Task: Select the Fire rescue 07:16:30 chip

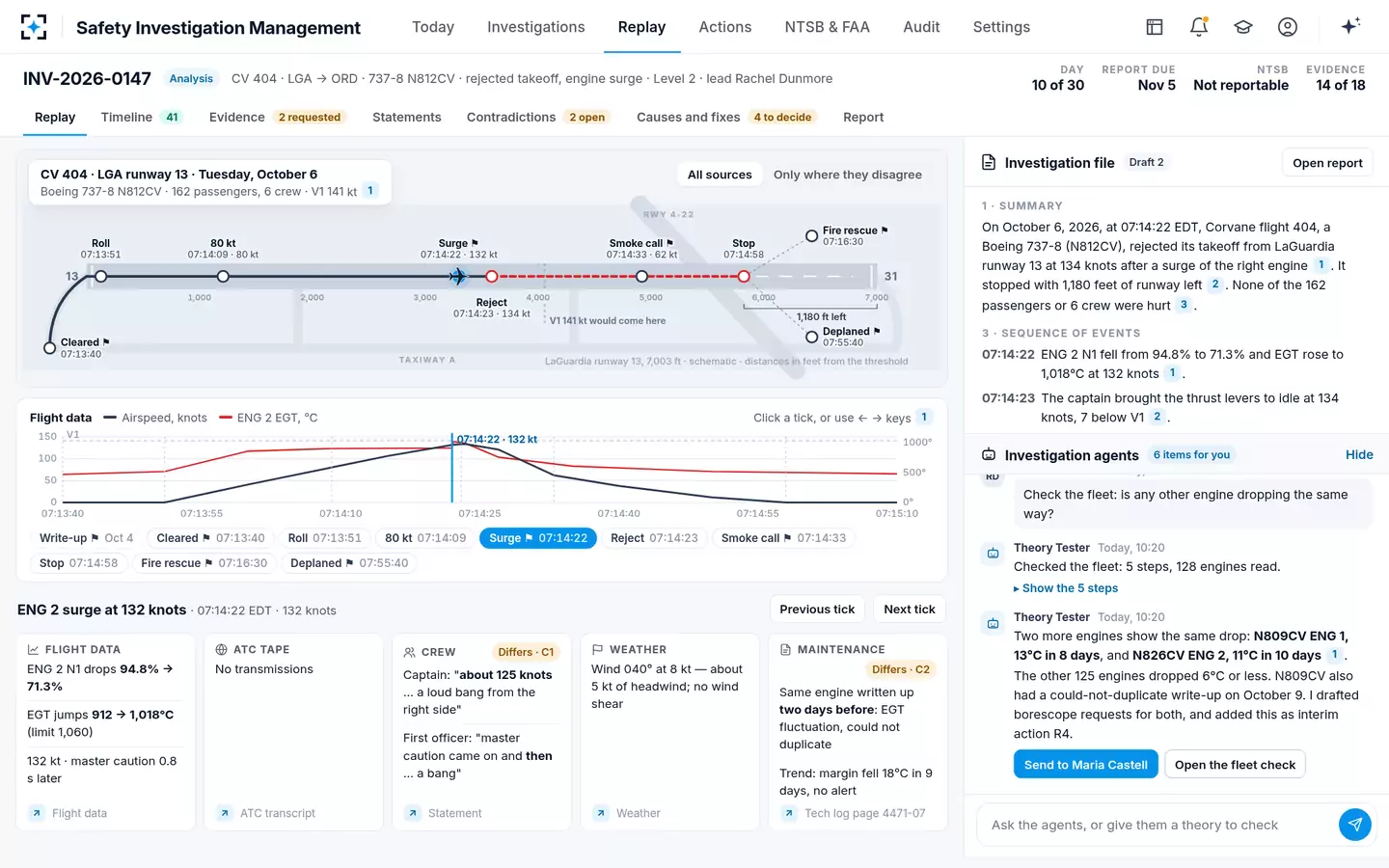Action: click(x=204, y=563)
